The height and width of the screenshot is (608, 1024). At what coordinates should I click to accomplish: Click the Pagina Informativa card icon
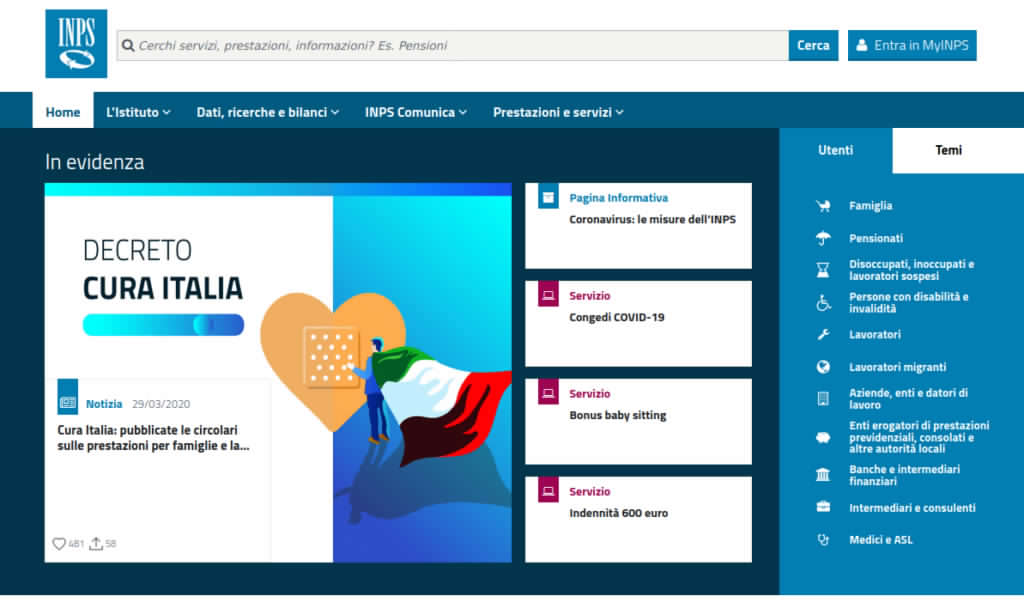click(x=548, y=196)
